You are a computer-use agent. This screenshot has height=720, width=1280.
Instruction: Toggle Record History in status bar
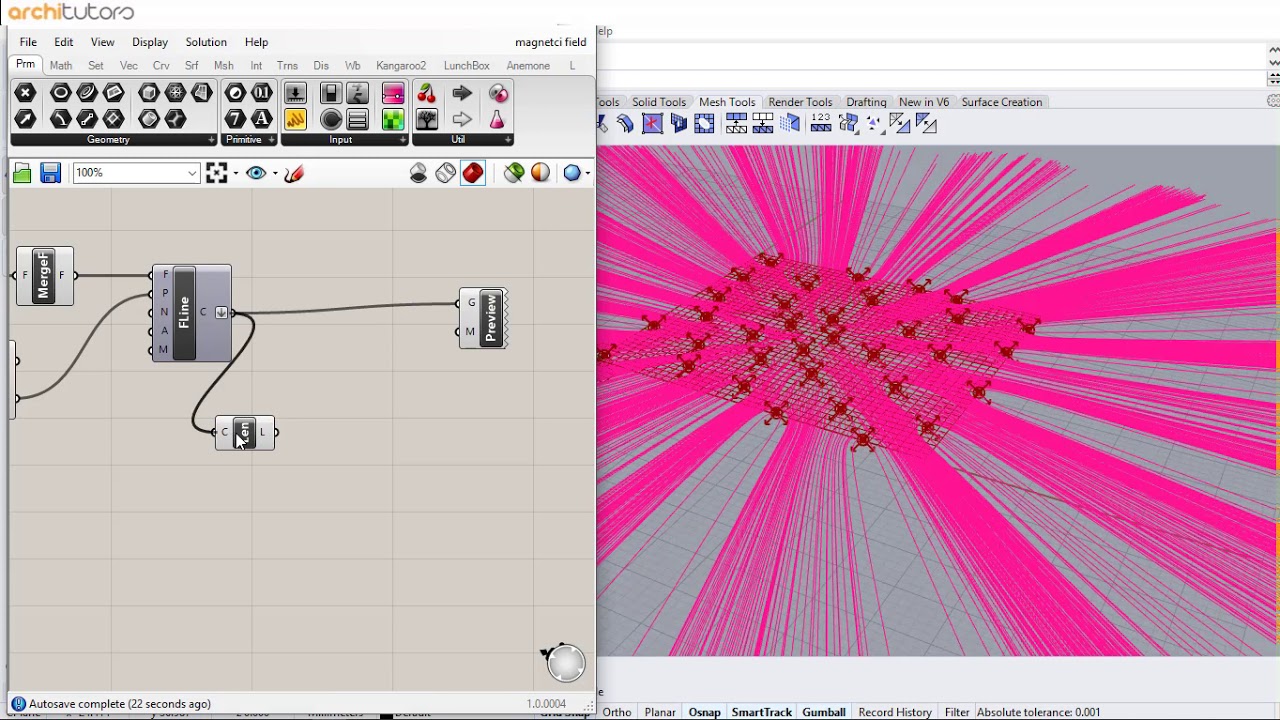[895, 712]
